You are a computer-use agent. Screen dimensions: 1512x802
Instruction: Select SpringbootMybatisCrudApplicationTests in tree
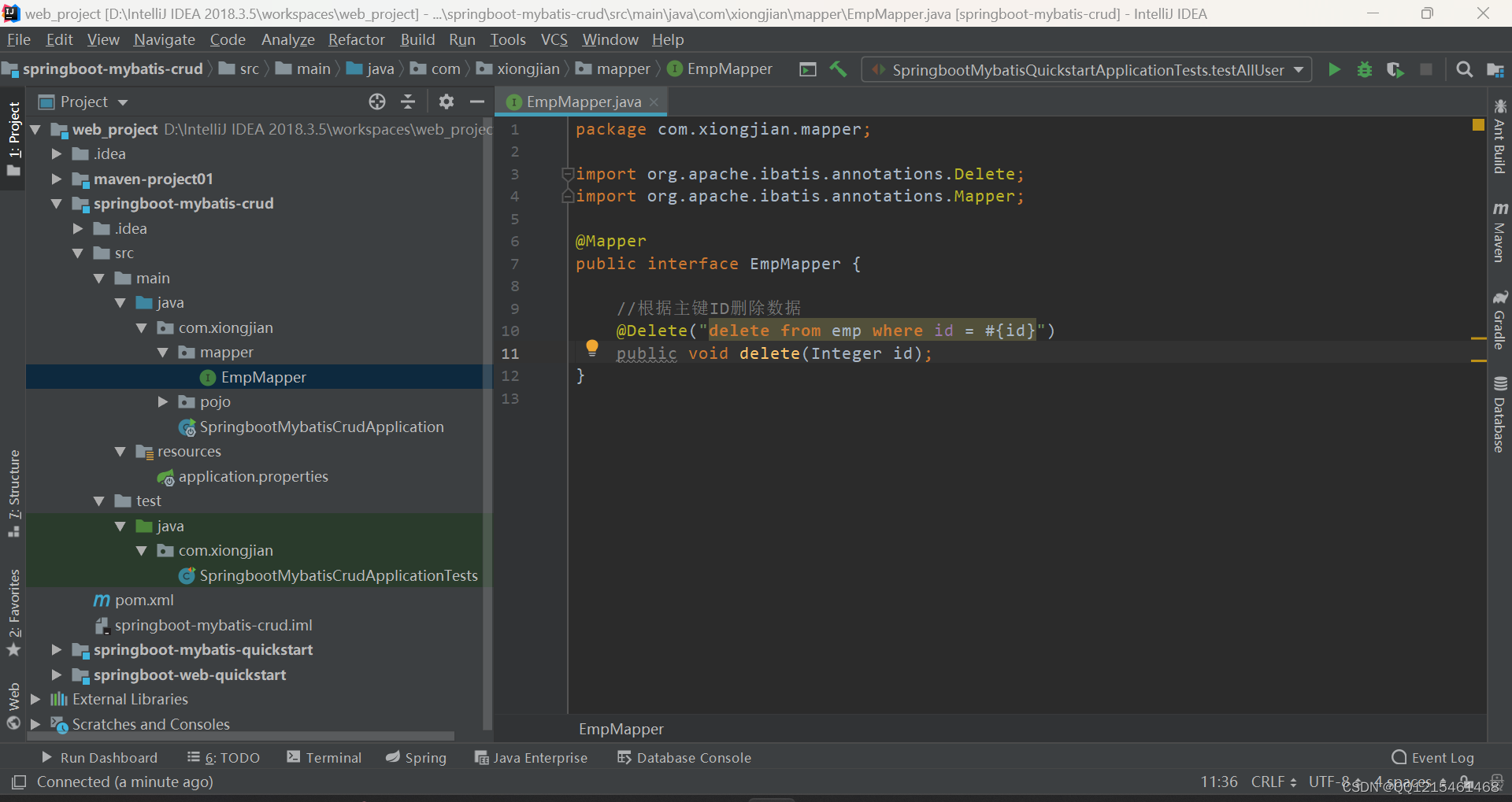tap(339, 575)
